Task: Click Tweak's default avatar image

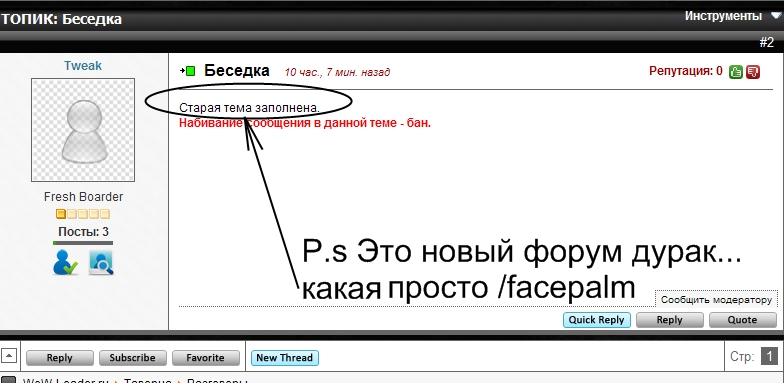Action: point(83,130)
